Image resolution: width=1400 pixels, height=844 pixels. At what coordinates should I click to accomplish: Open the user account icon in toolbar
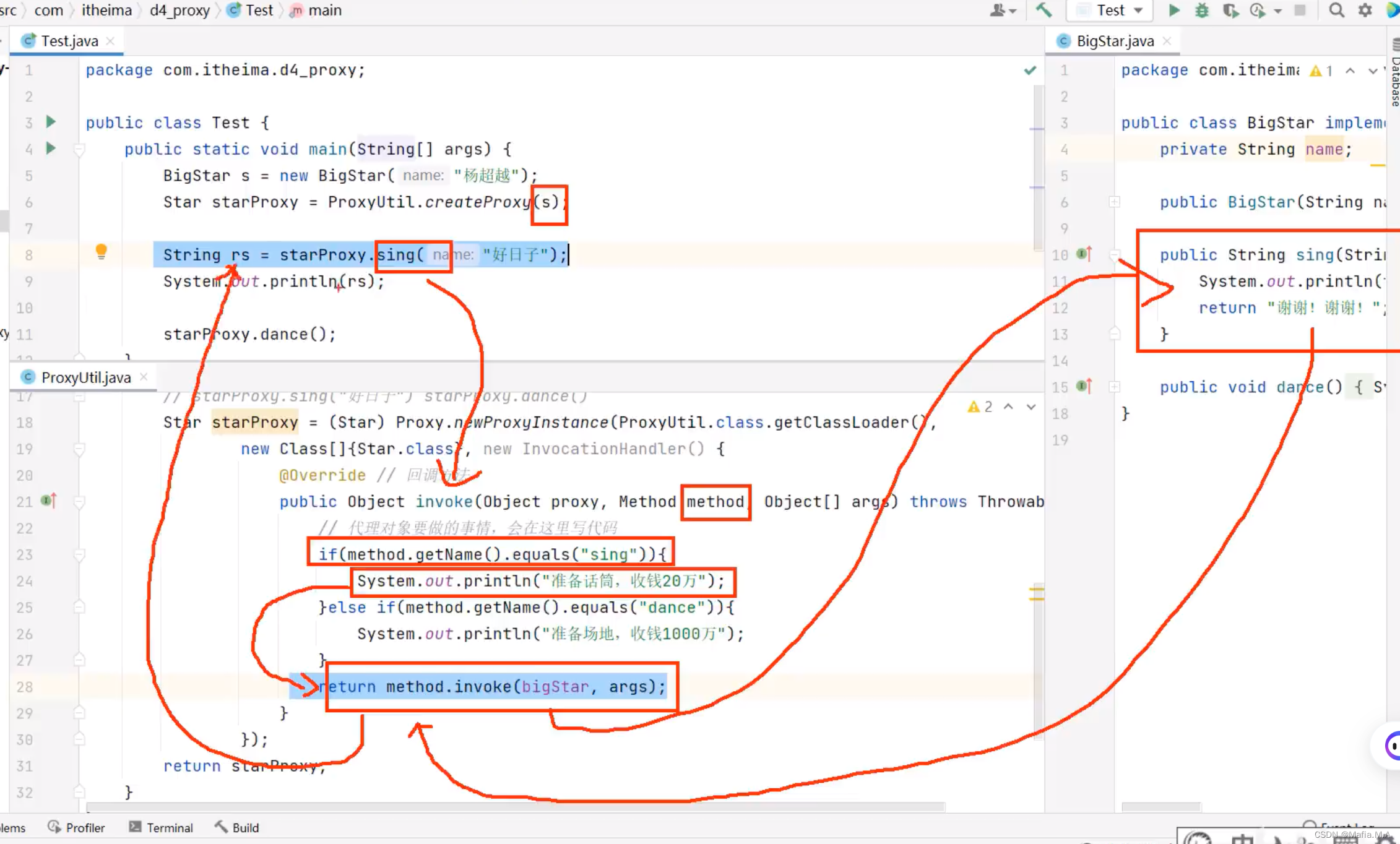pyautogui.click(x=997, y=11)
